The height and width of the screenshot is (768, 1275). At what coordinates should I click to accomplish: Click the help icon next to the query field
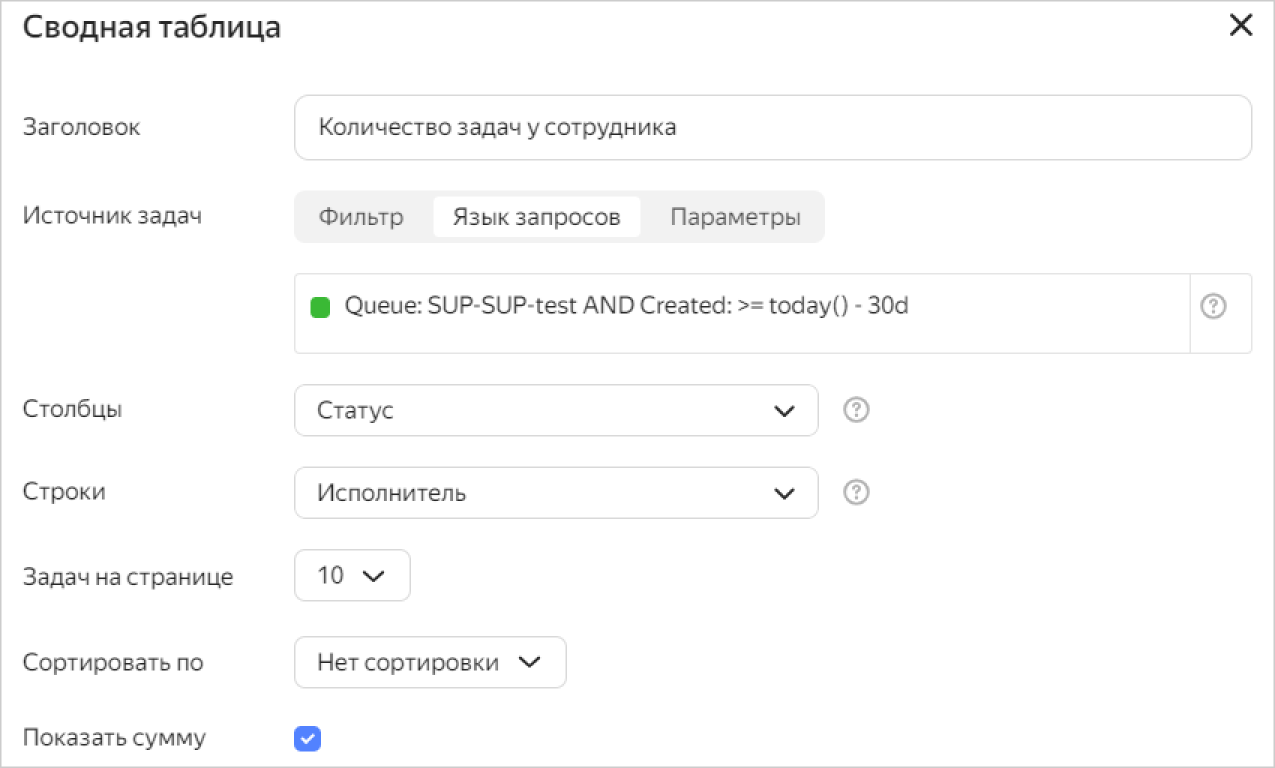point(1213,307)
